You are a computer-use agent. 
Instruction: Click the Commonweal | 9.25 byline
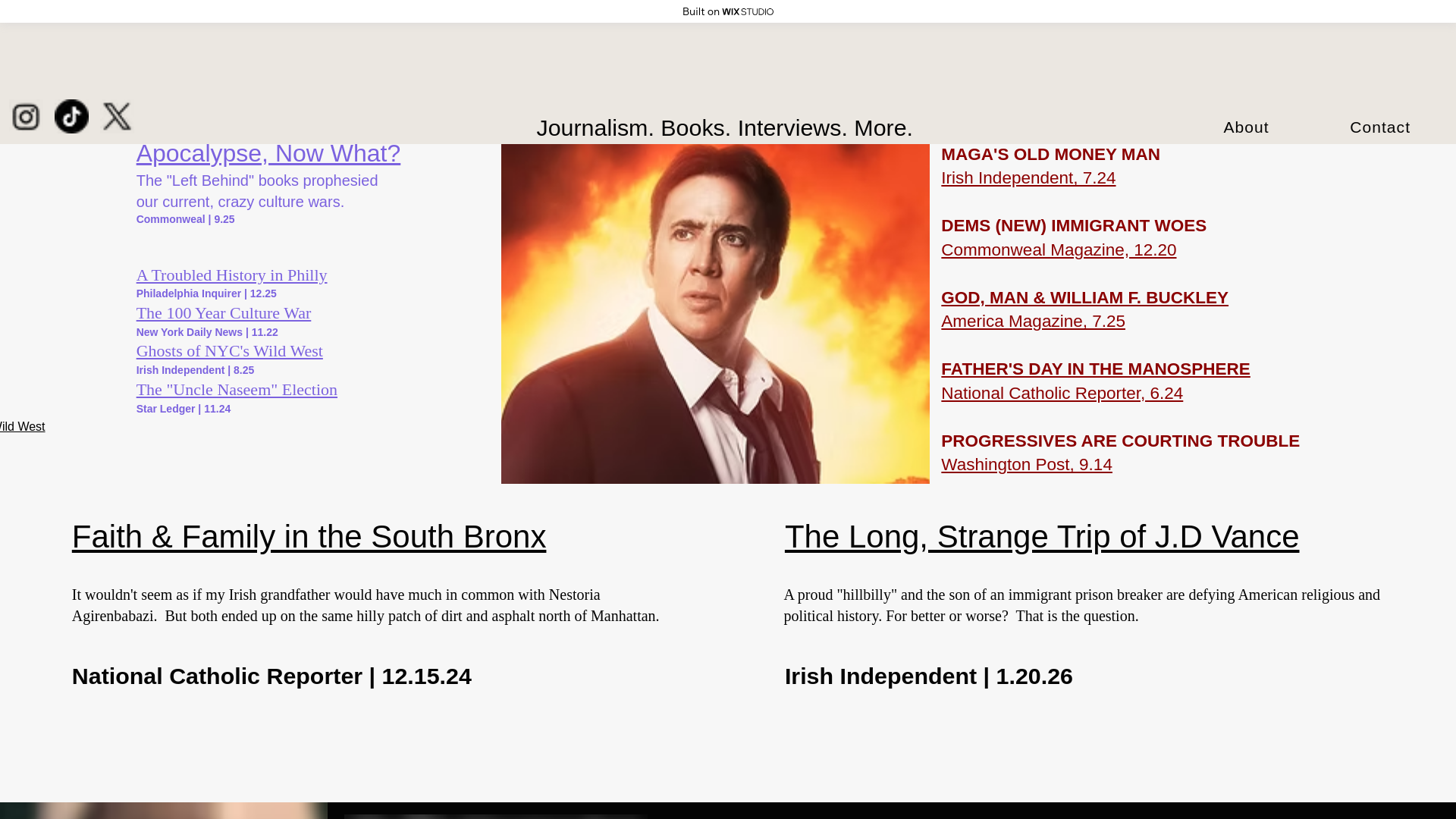point(186,220)
